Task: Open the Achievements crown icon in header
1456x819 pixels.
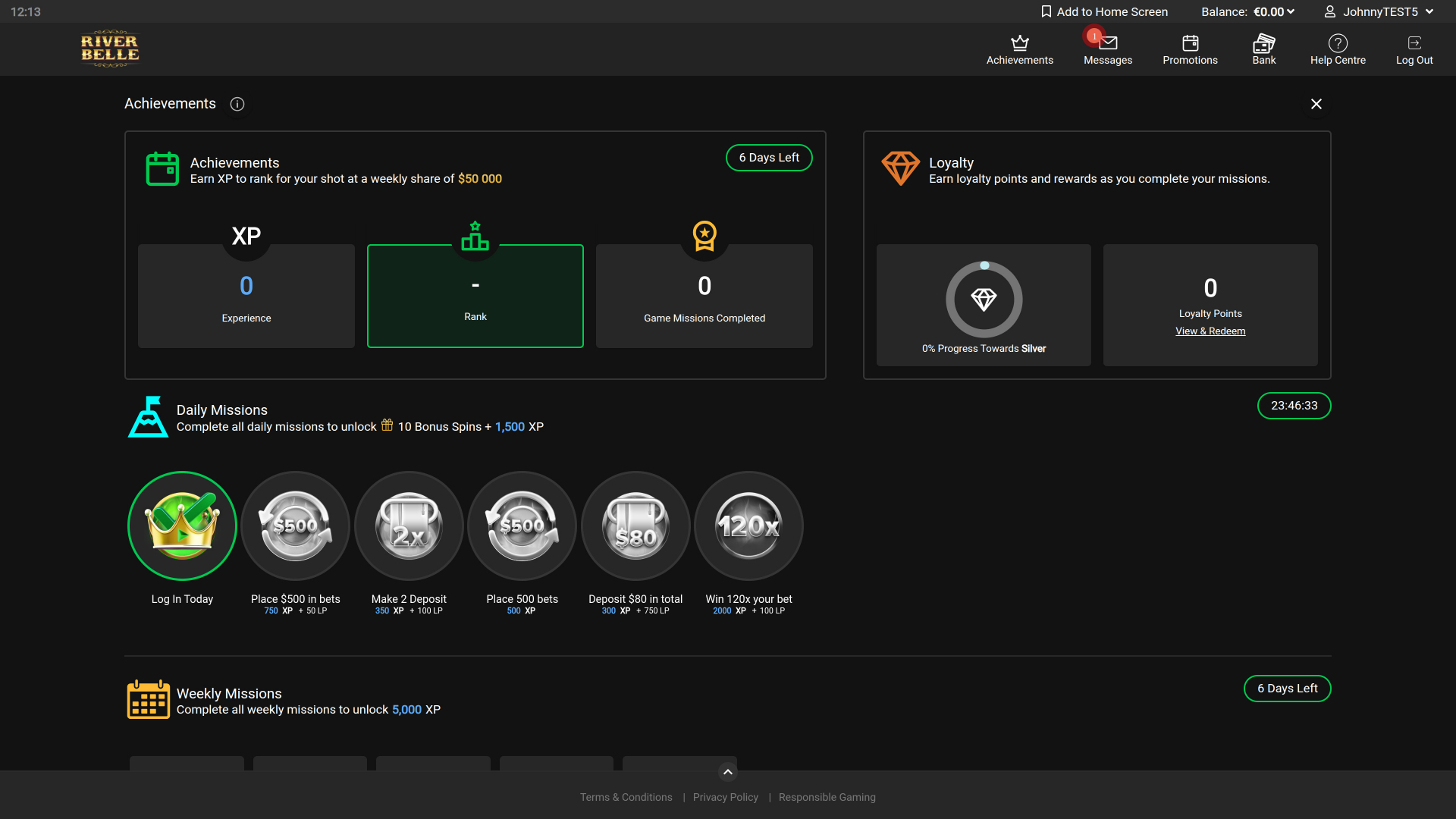Action: tap(1019, 44)
